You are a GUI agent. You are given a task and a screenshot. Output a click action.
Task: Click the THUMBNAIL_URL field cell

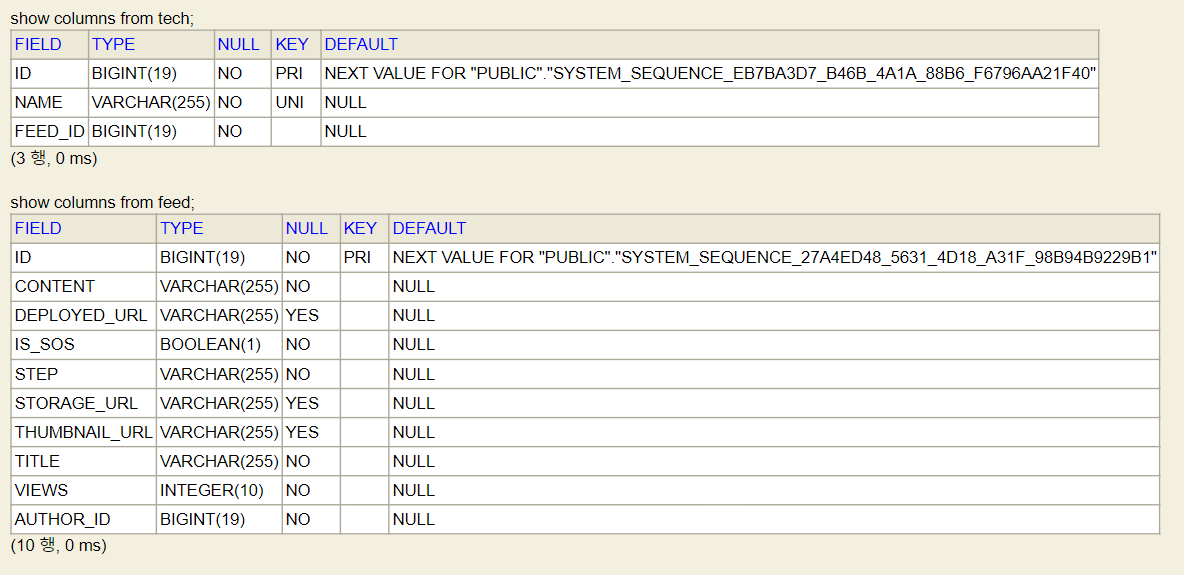tap(83, 432)
